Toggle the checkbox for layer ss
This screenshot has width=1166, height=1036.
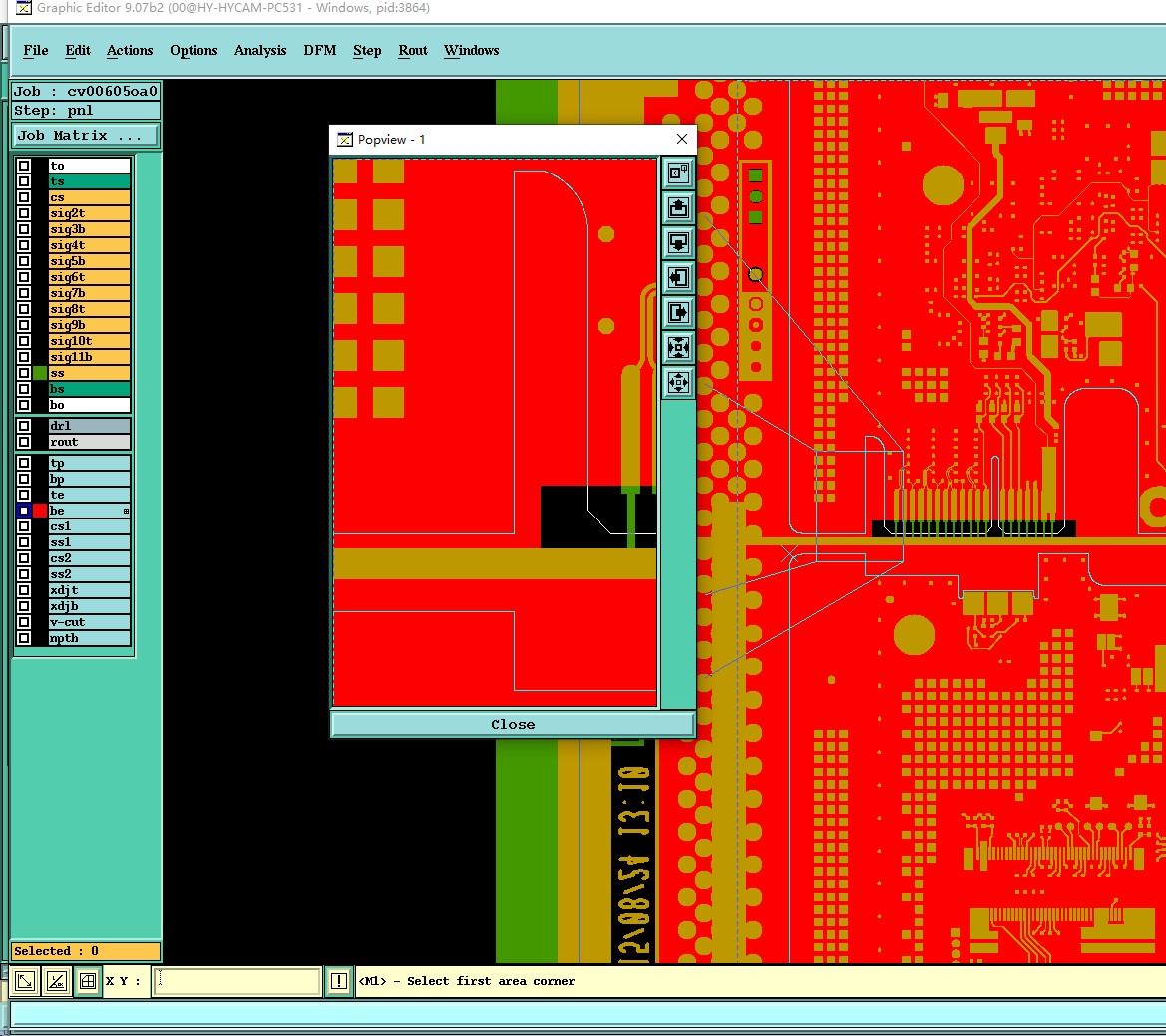pyautogui.click(x=24, y=372)
